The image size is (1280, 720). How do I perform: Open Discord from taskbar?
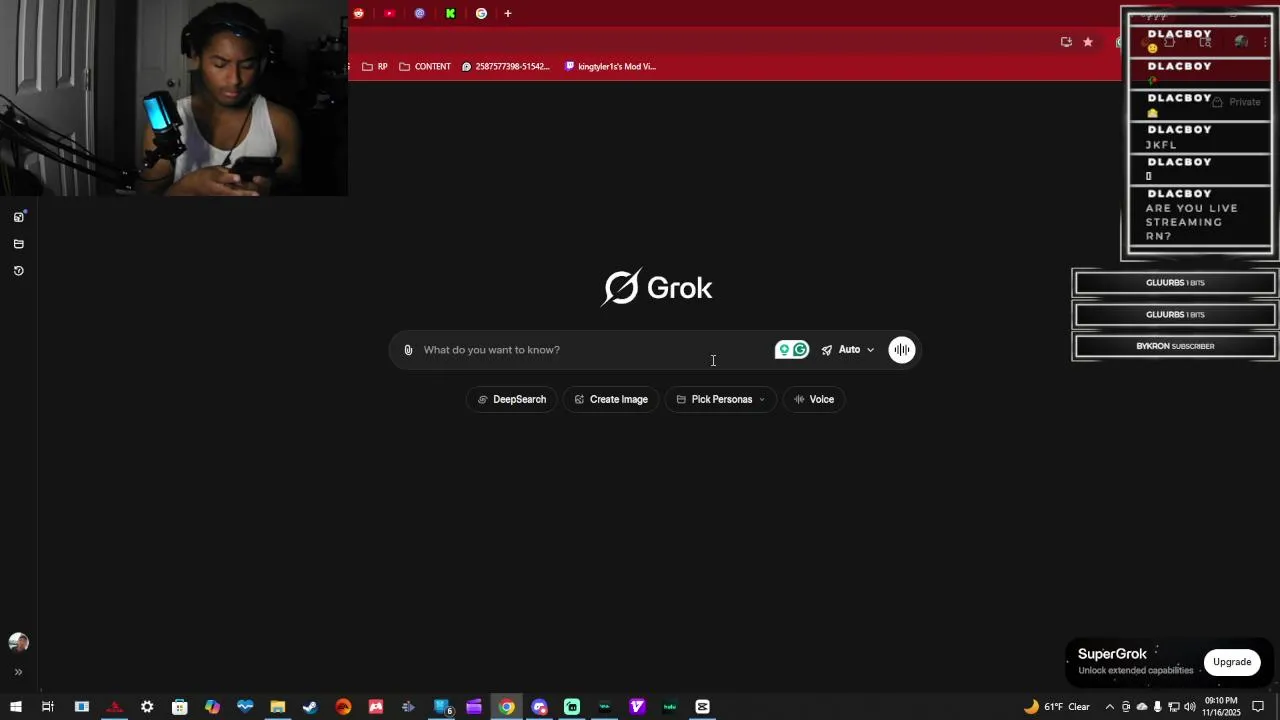(540, 707)
